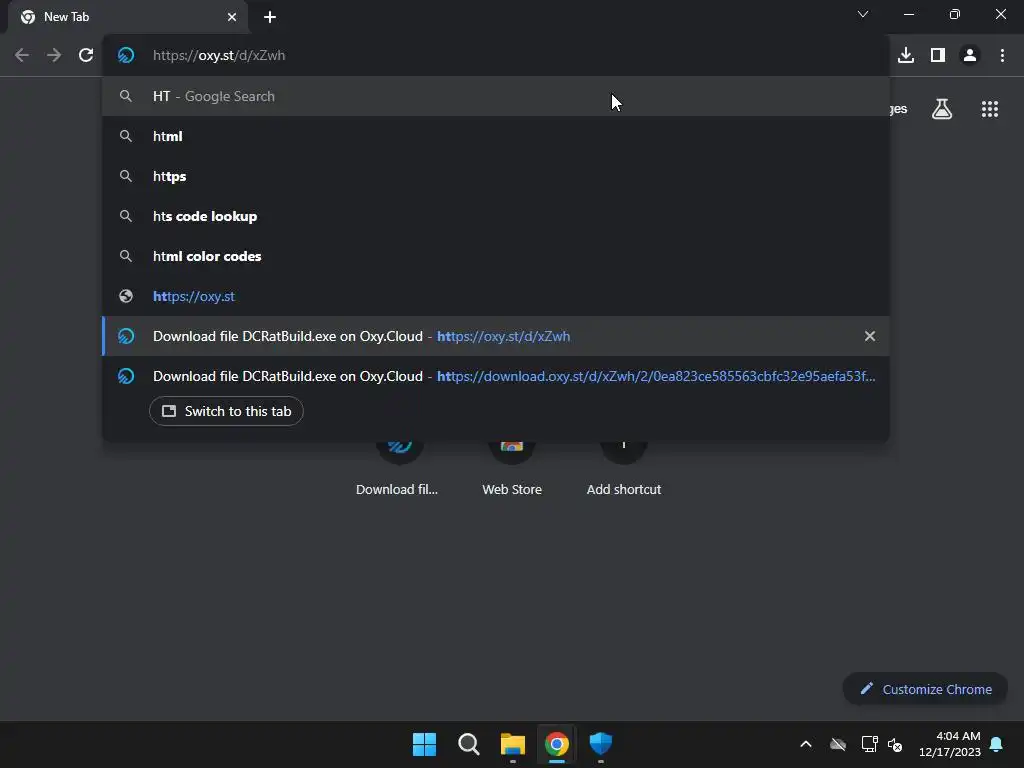Viewport: 1024px width, 768px height.
Task: Open the Google apps grid
Action: (990, 109)
